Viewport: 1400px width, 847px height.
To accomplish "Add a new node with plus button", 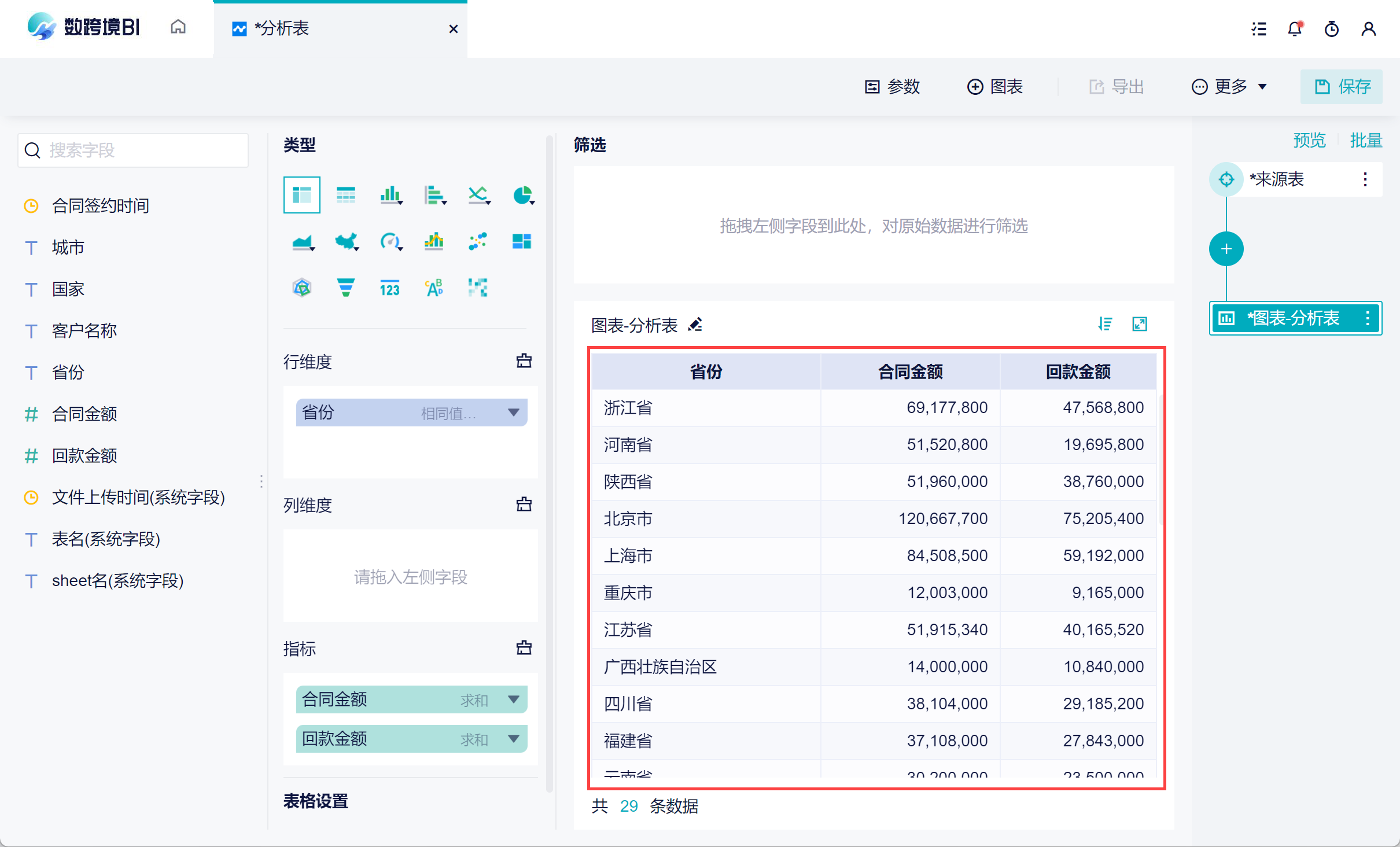I will [x=1226, y=249].
